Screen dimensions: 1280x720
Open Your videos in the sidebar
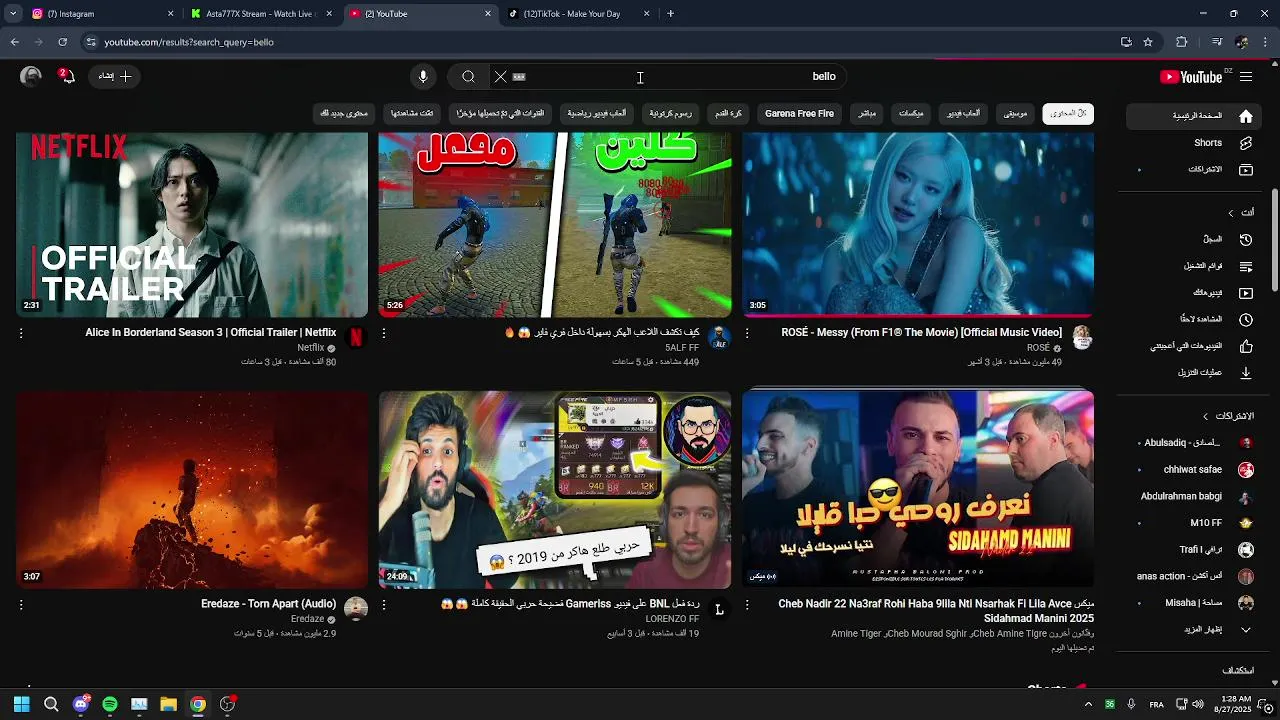[1195, 293]
